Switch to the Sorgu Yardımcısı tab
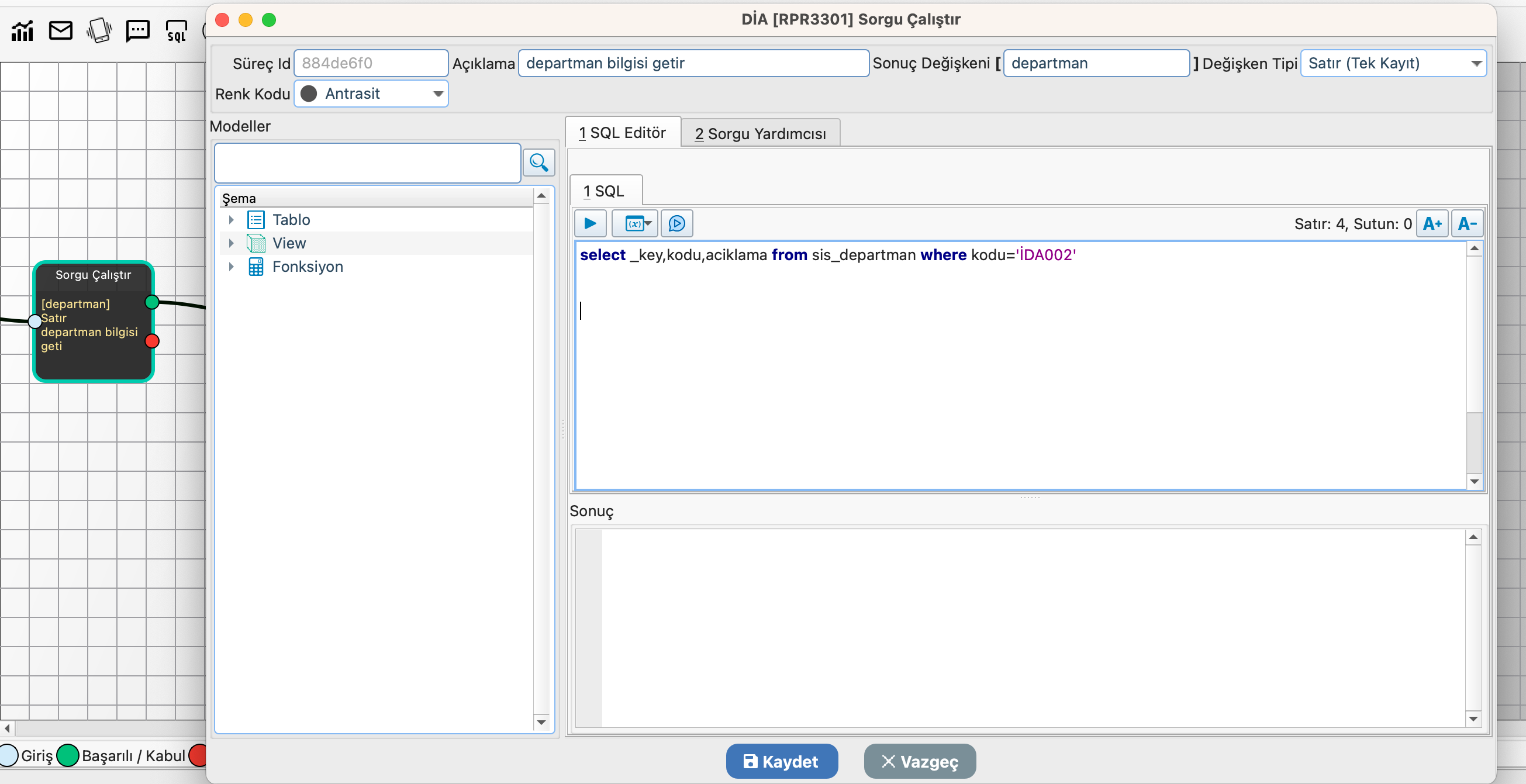The image size is (1526, 784). [x=760, y=133]
